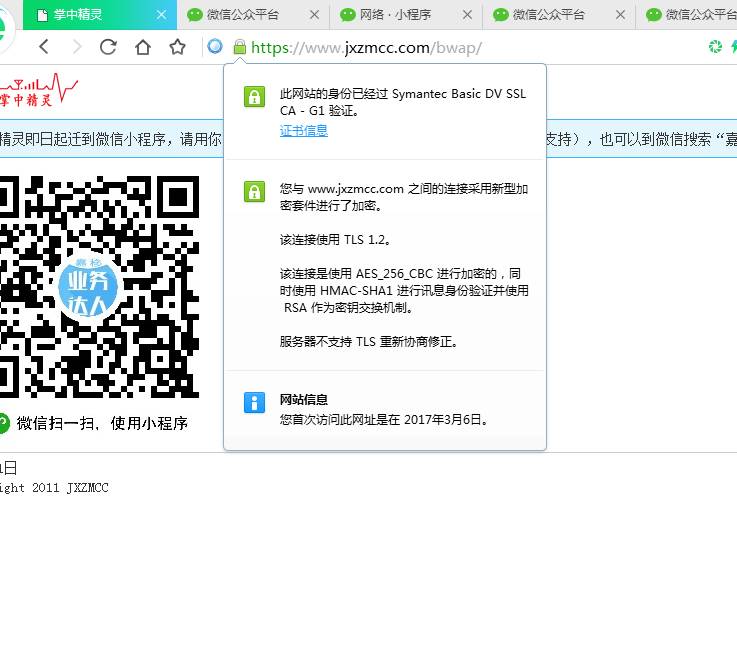Click the blue globe icon in address bar
This screenshot has height=647, width=737.
(215, 46)
